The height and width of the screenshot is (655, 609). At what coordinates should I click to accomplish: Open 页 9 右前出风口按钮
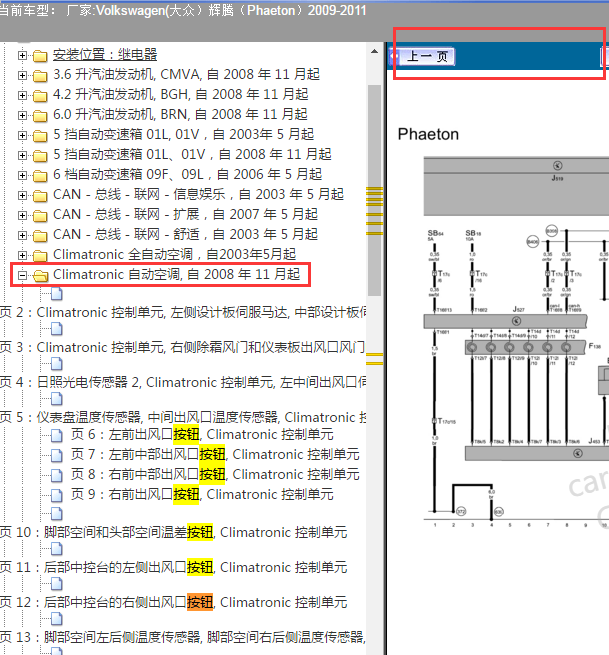coord(202,495)
